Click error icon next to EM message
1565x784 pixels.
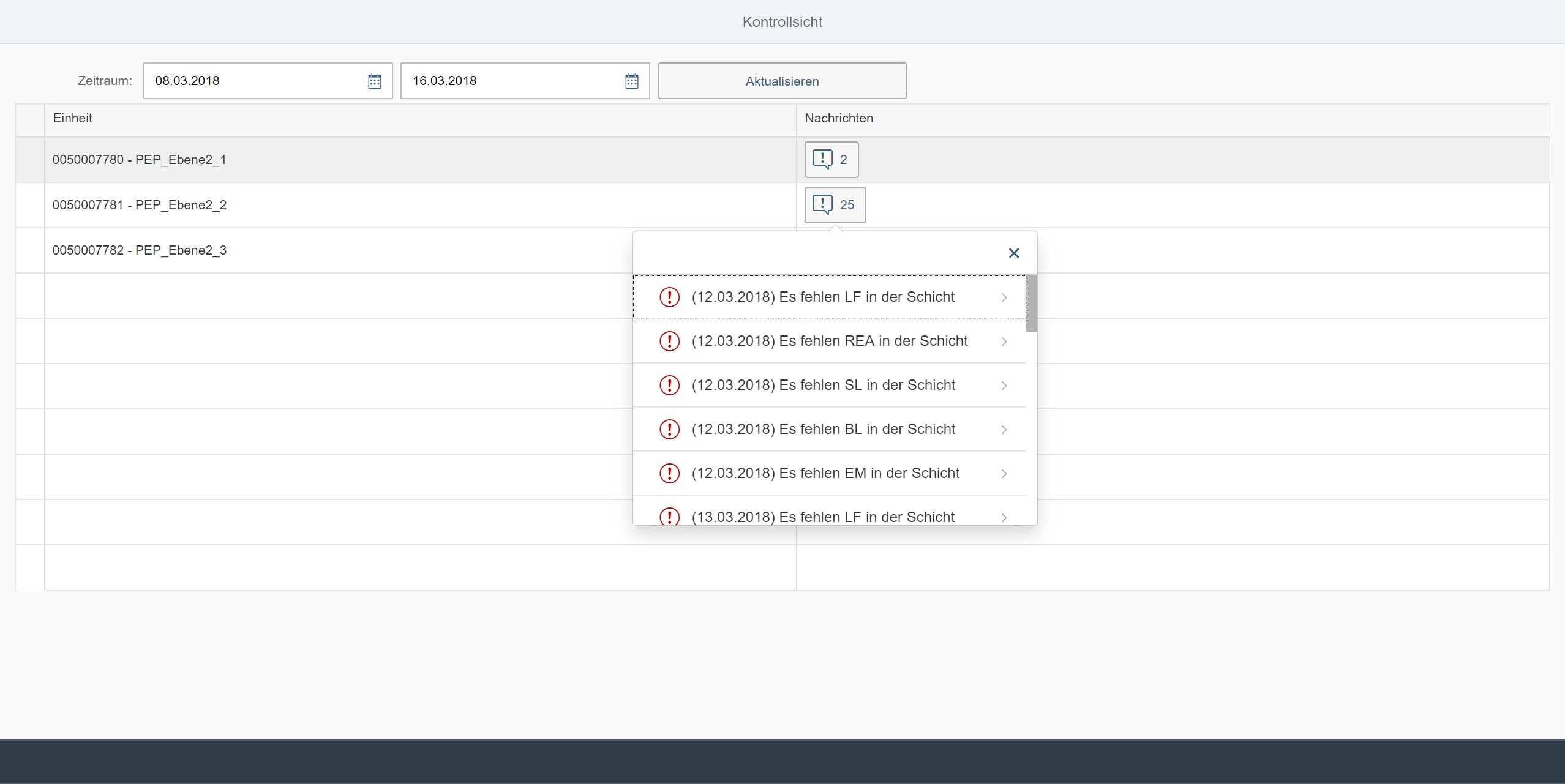[x=669, y=474]
